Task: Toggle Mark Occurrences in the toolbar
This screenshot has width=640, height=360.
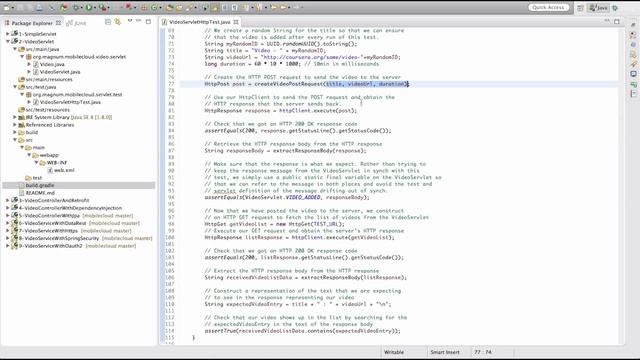Action: 215,7
